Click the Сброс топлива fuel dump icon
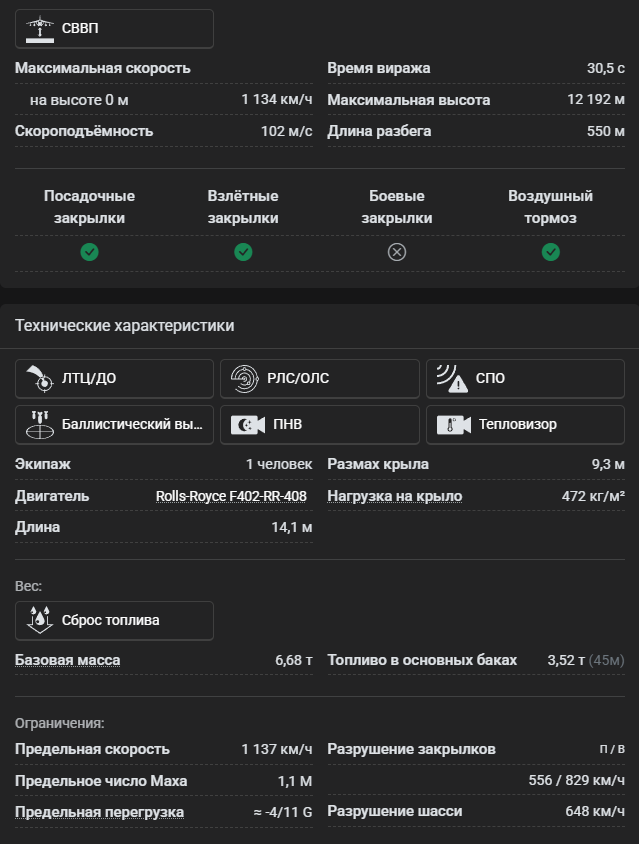Screen dimensions: 639x844 pos(39,620)
